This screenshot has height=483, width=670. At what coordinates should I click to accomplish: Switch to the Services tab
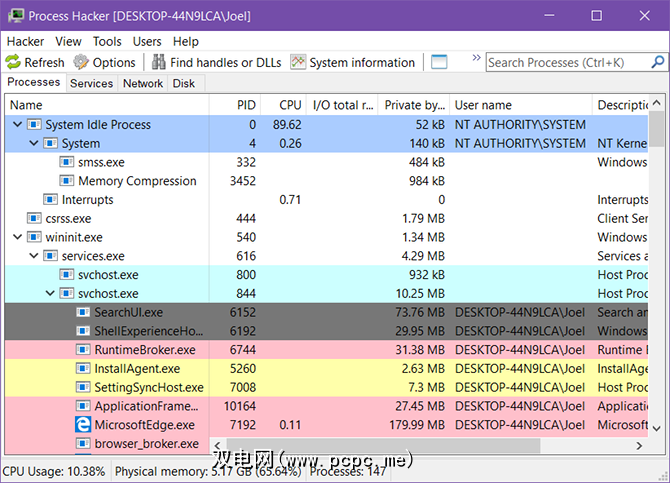(x=91, y=83)
